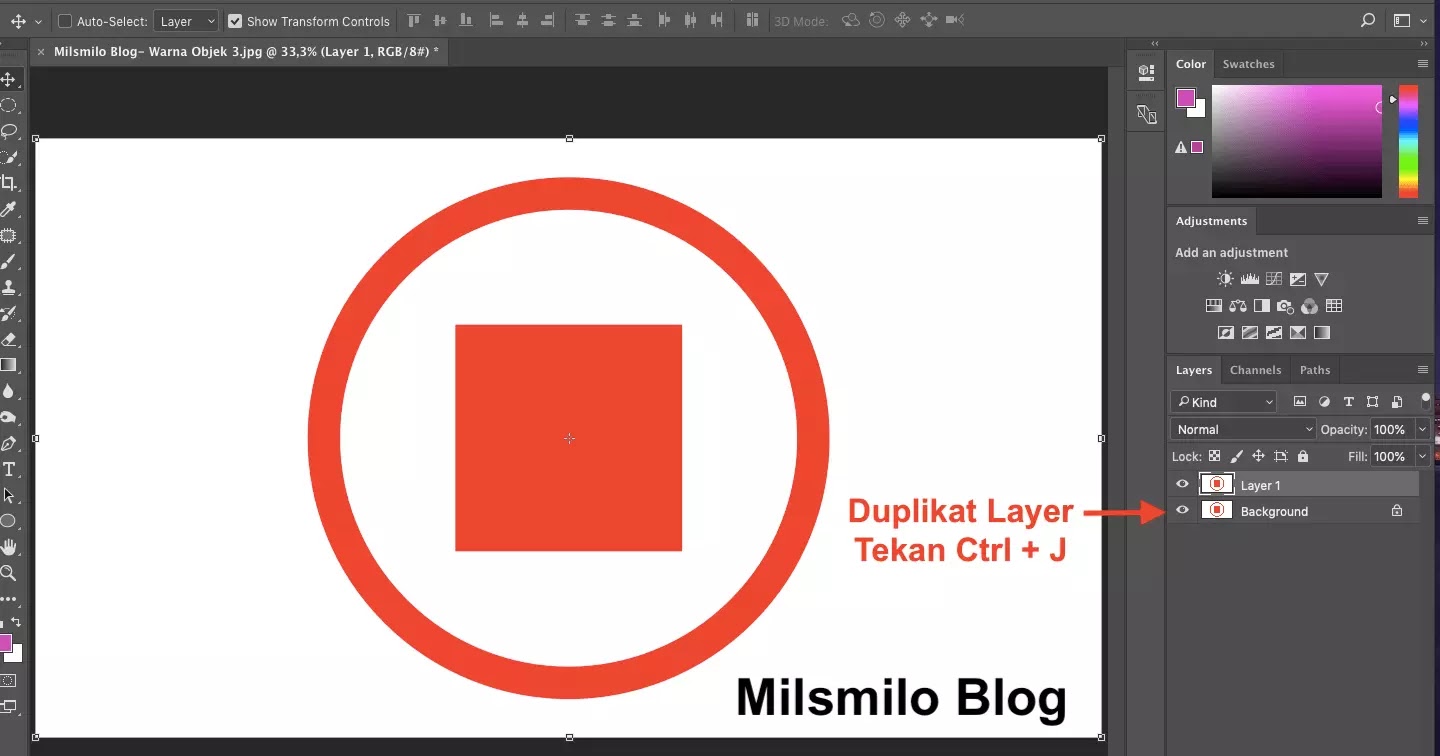
Task: Open the Layers panel menu
Action: [1423, 370]
